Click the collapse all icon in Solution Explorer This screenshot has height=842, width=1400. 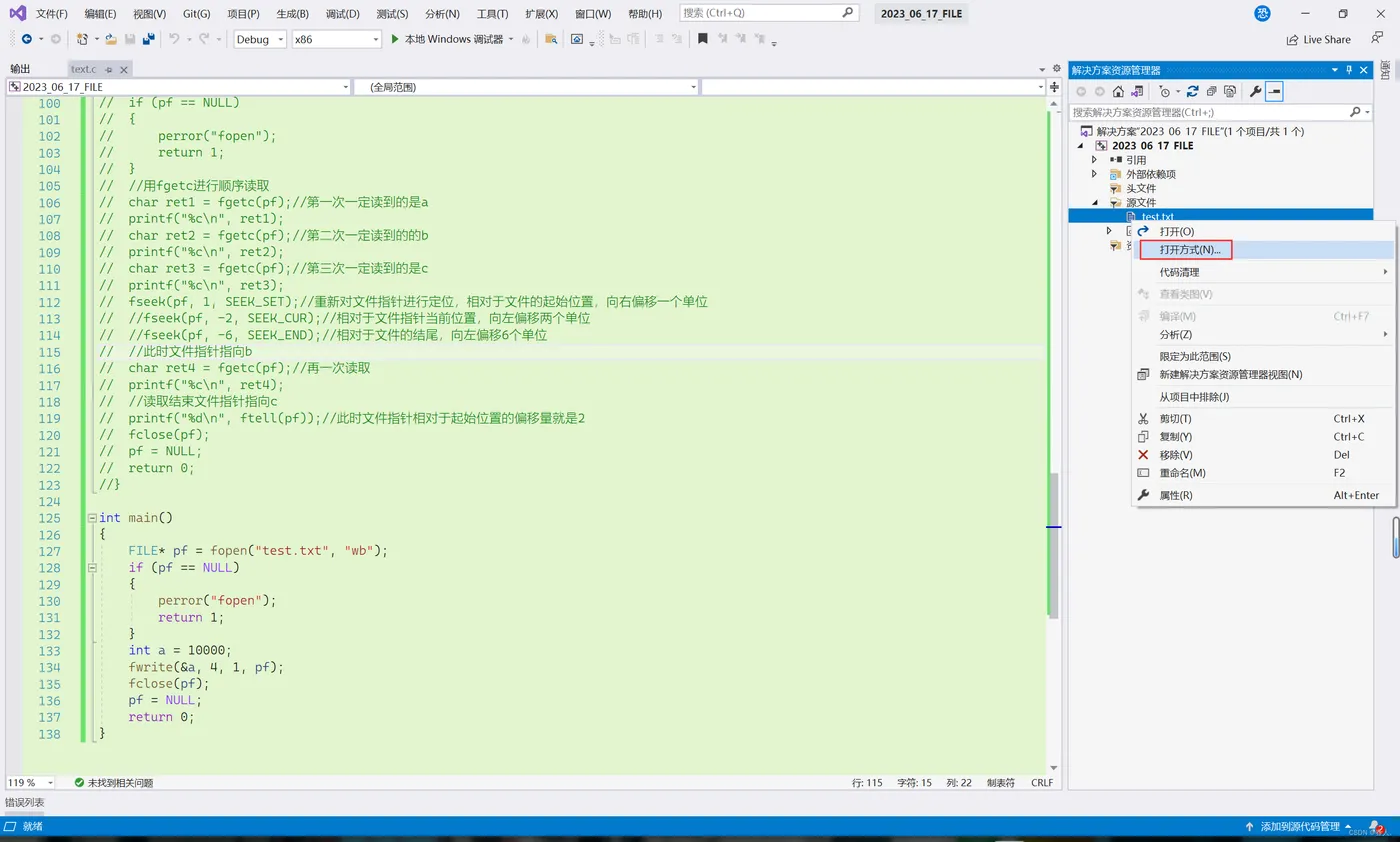pos(1210,91)
